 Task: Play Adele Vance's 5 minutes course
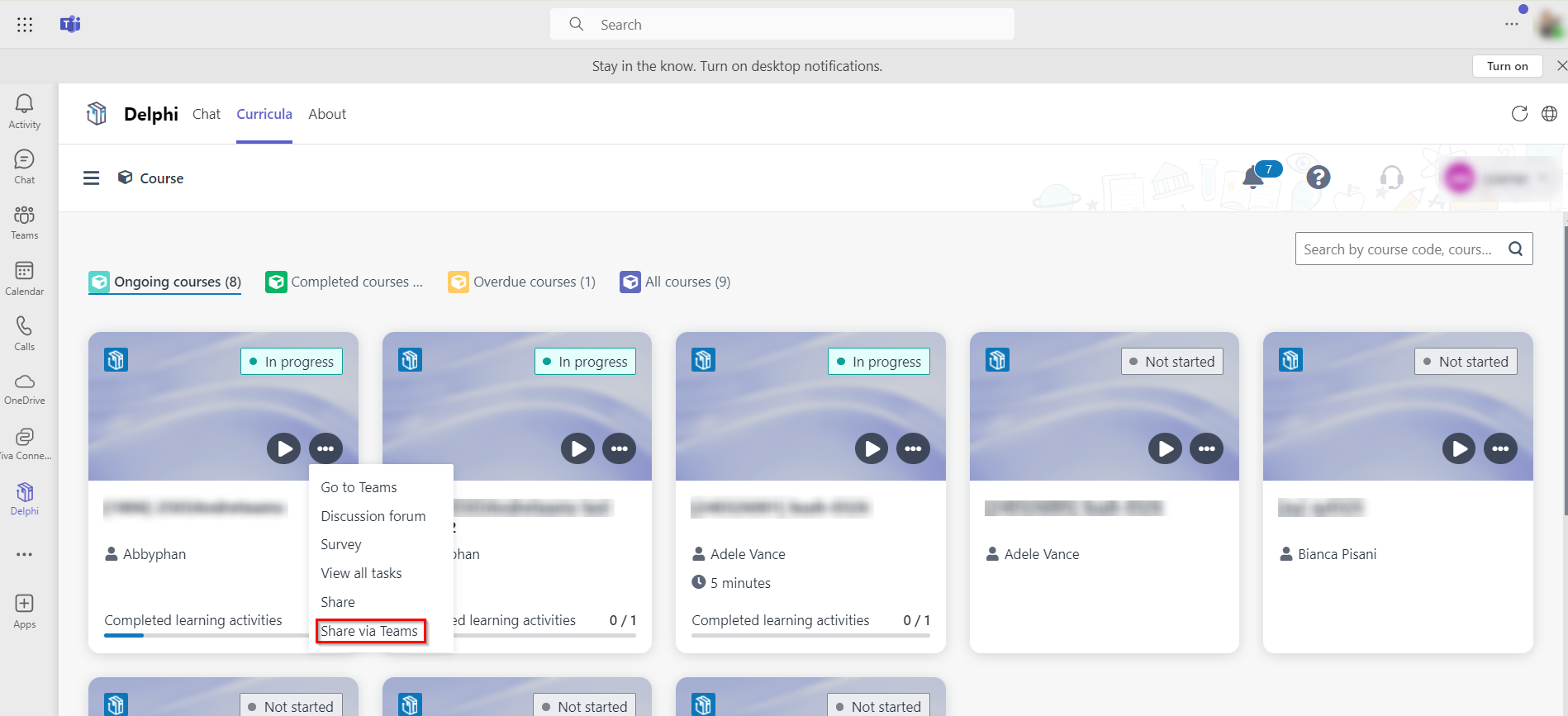872,448
